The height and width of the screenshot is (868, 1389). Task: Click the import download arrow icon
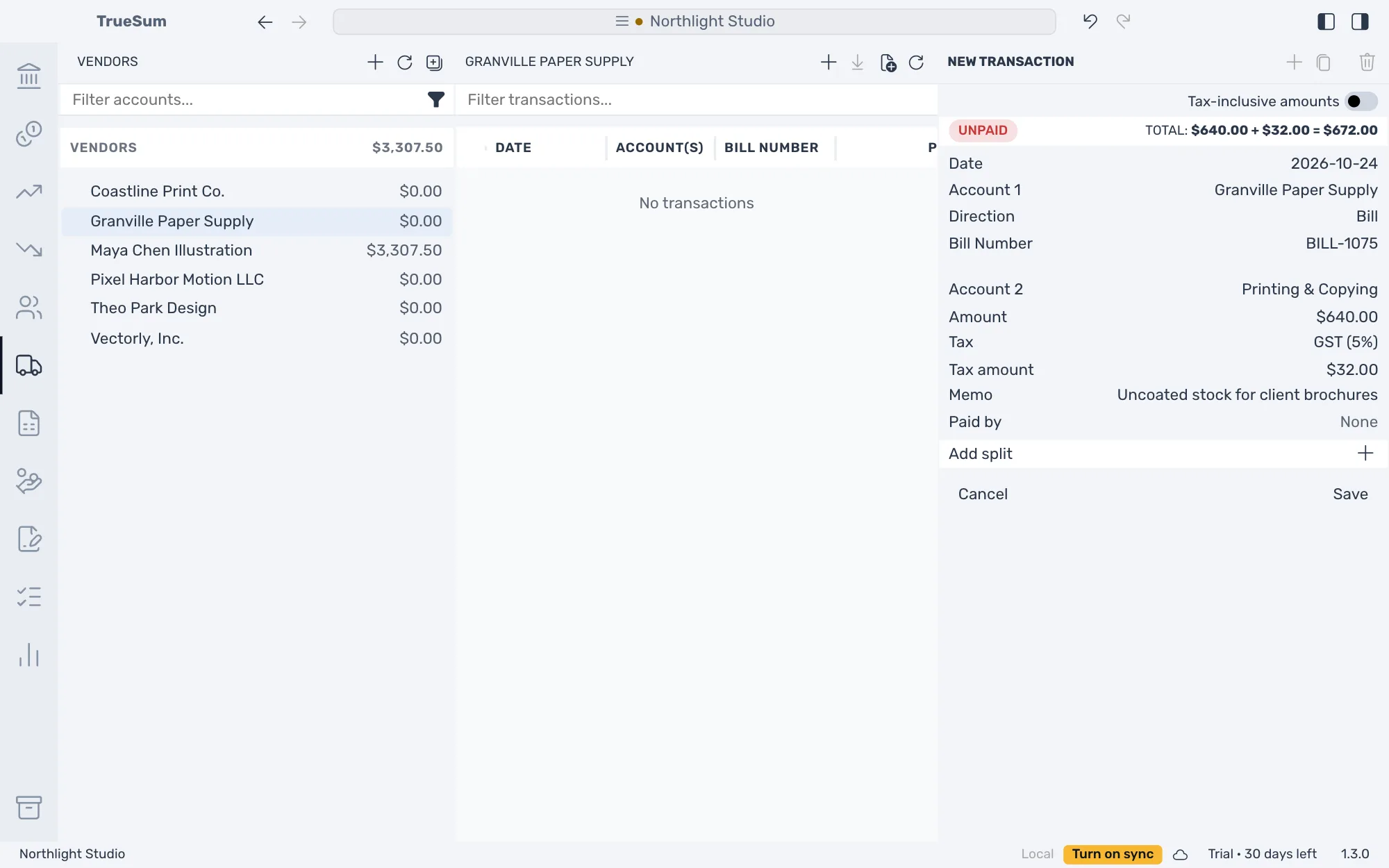[x=858, y=62]
